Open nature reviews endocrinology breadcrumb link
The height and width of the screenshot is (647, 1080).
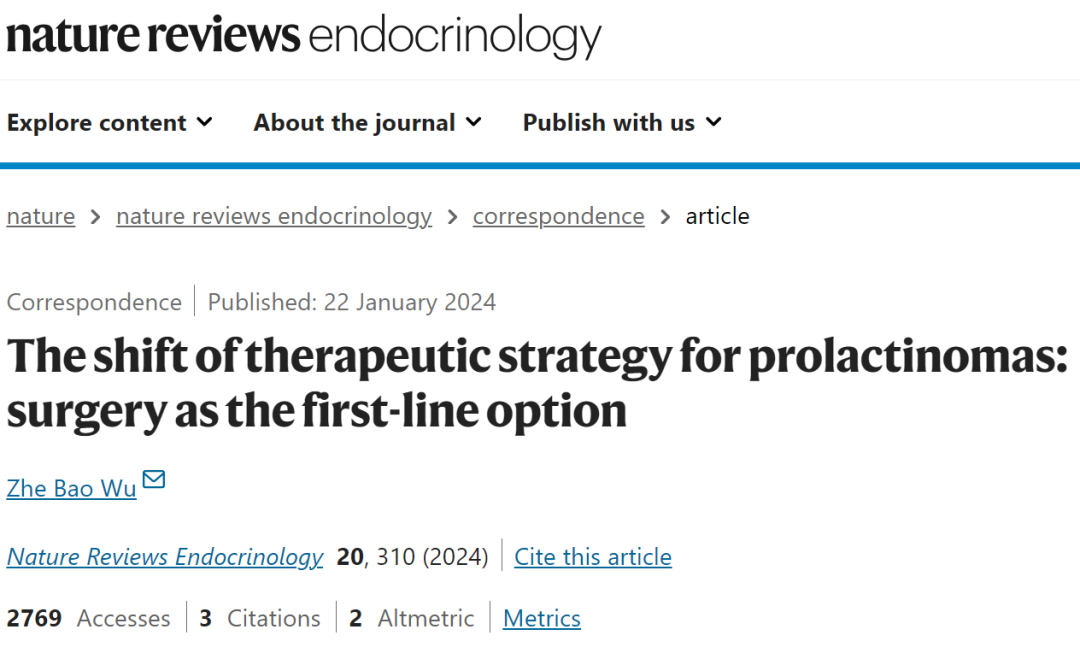point(274,216)
